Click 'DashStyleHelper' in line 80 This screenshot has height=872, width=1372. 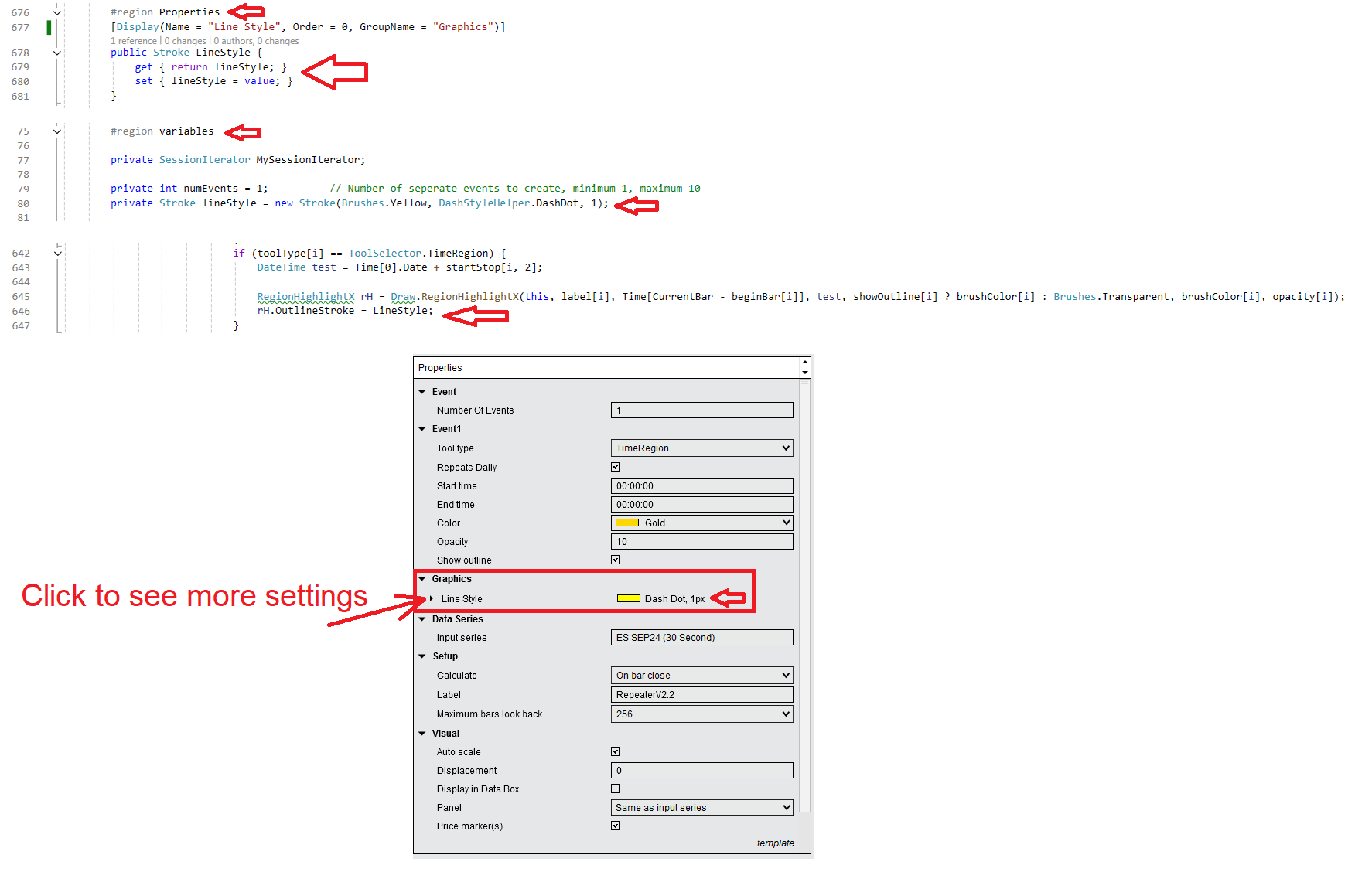484,203
